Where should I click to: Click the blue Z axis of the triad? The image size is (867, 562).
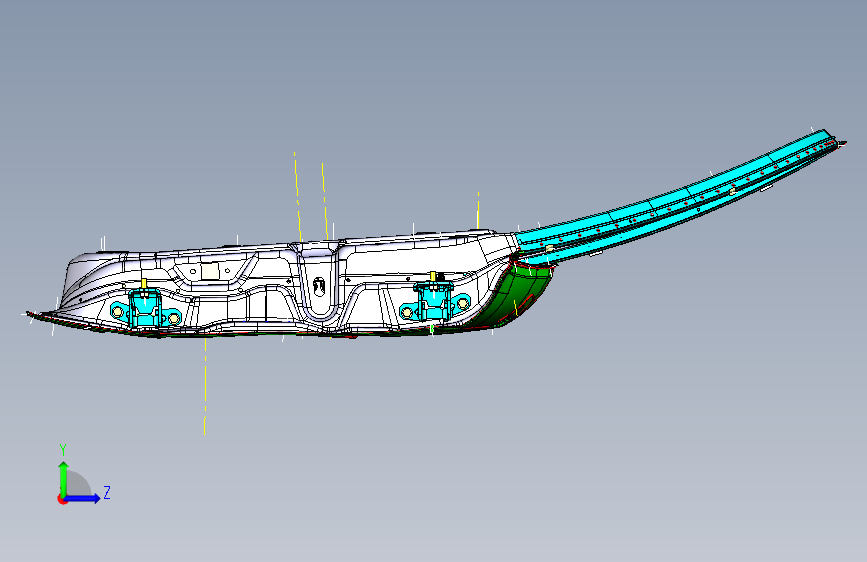[x=83, y=498]
